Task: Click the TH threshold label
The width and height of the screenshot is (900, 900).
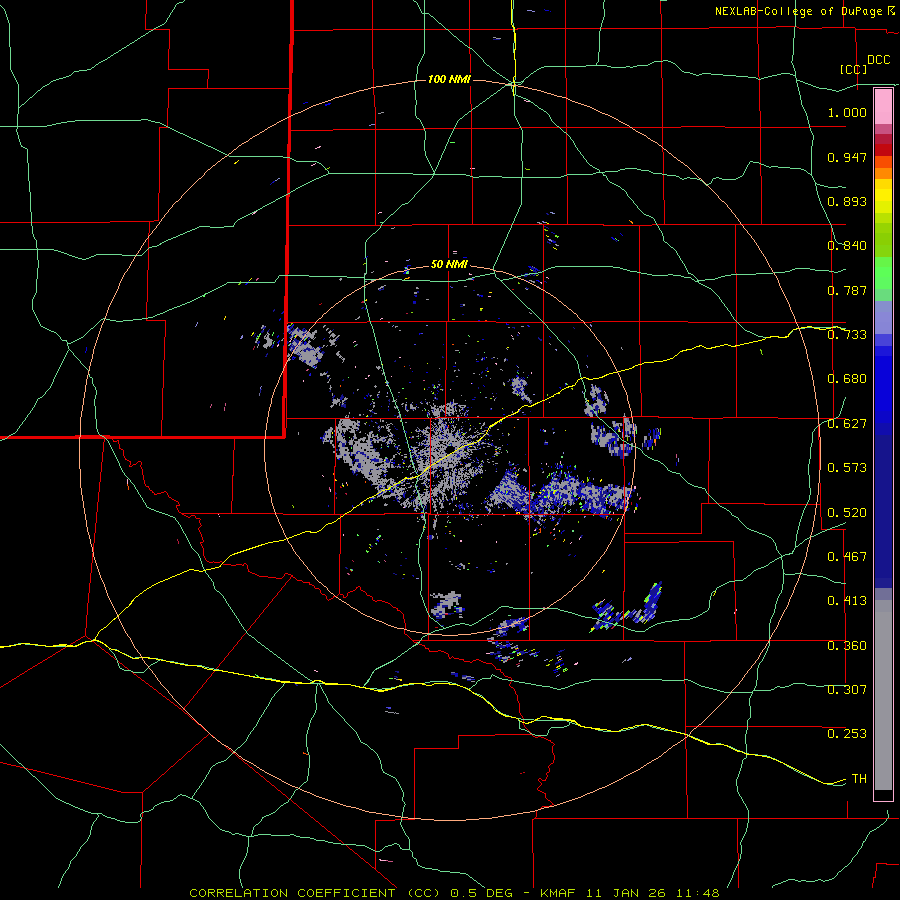Action: click(x=859, y=779)
